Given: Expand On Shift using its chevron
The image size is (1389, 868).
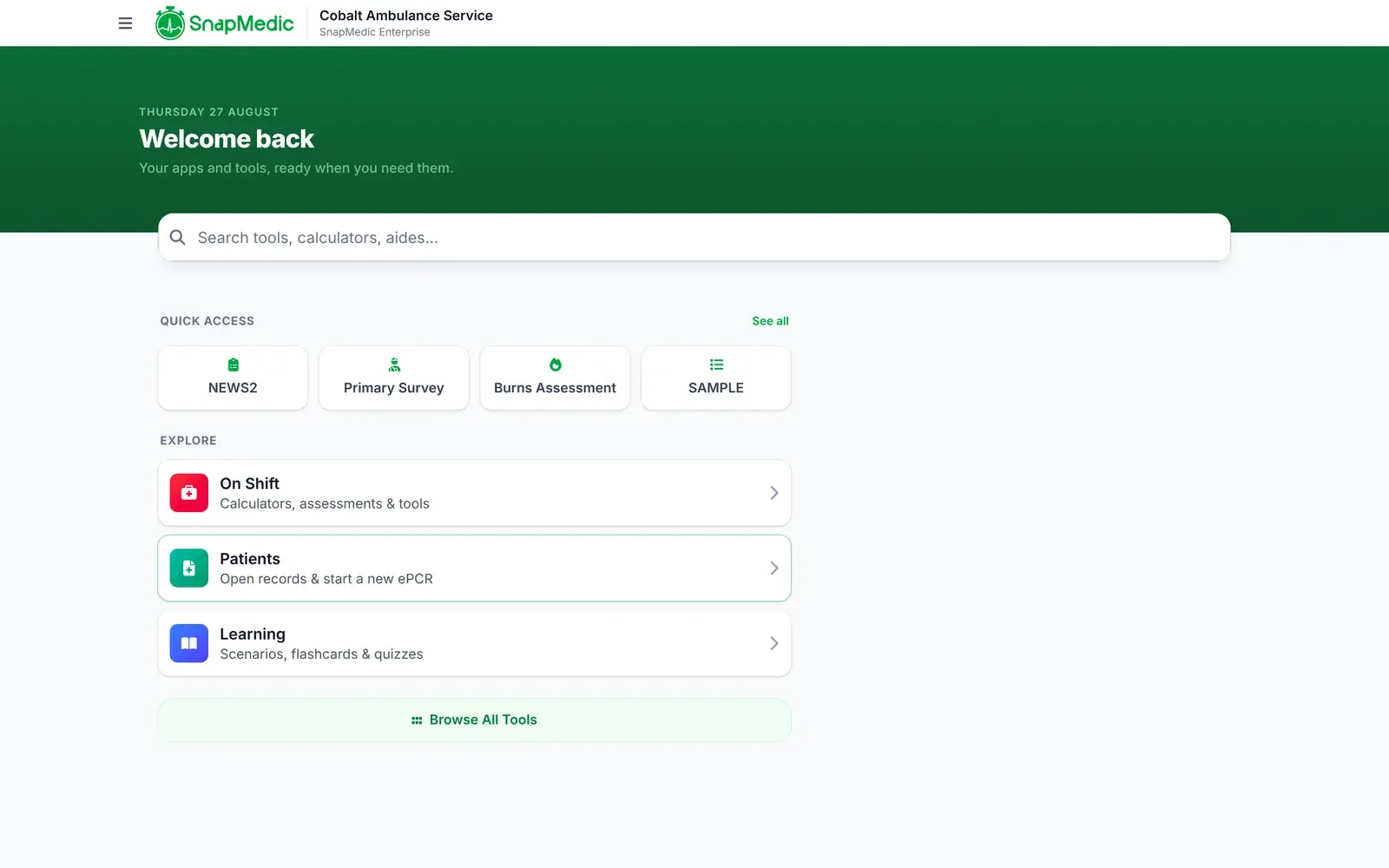Looking at the screenshot, I should [x=774, y=493].
